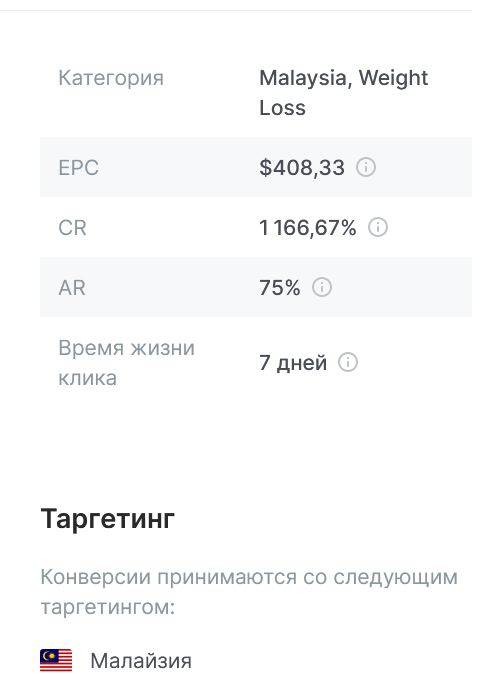The height and width of the screenshot is (674, 482).
Task: Click the 1 166,67% conversion rate value
Action: tap(307, 227)
